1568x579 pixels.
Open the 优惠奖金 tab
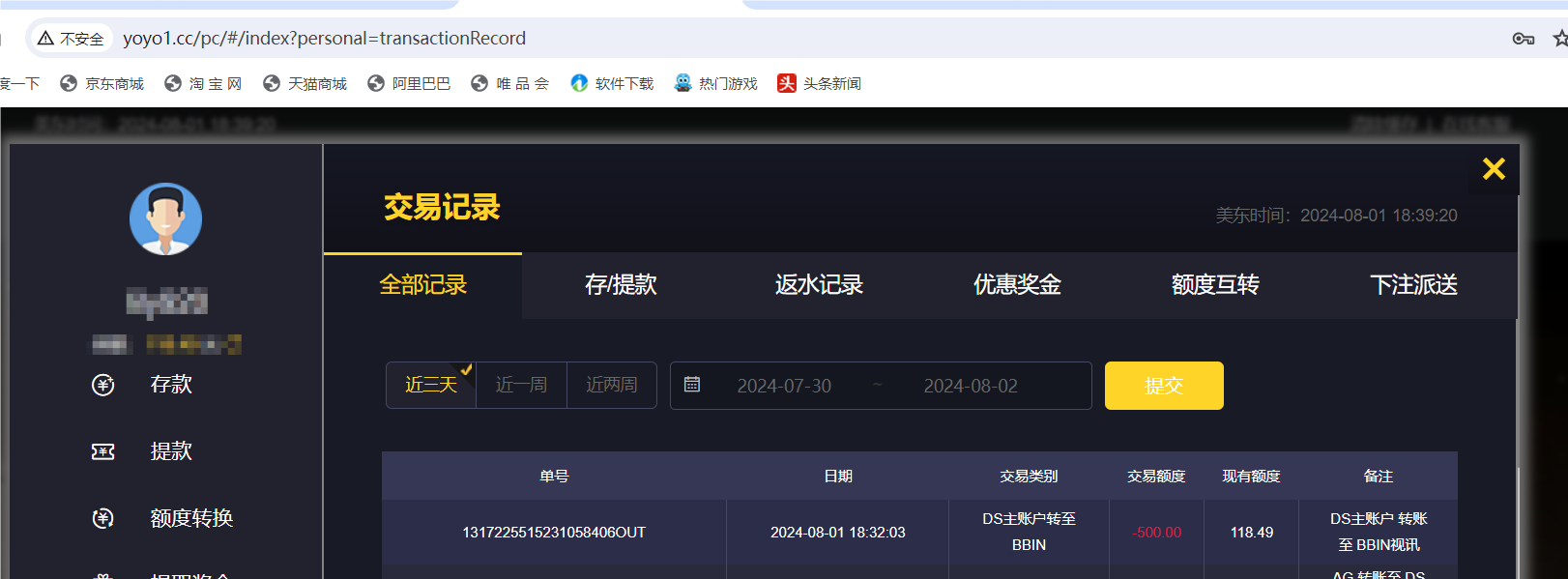(1017, 285)
